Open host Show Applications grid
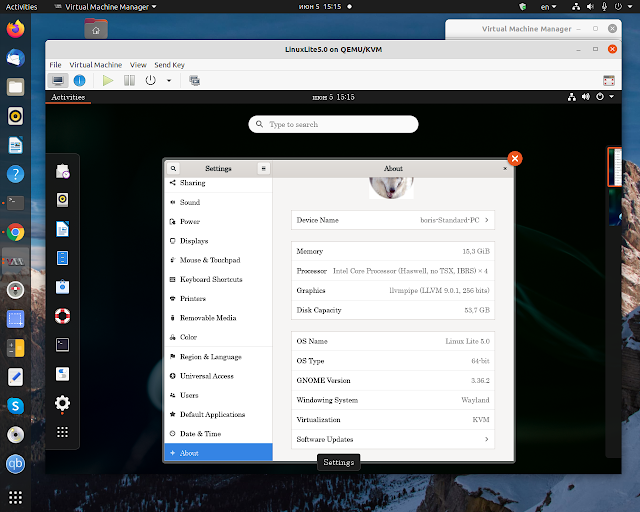Image resolution: width=640 pixels, height=512 pixels. point(16,497)
